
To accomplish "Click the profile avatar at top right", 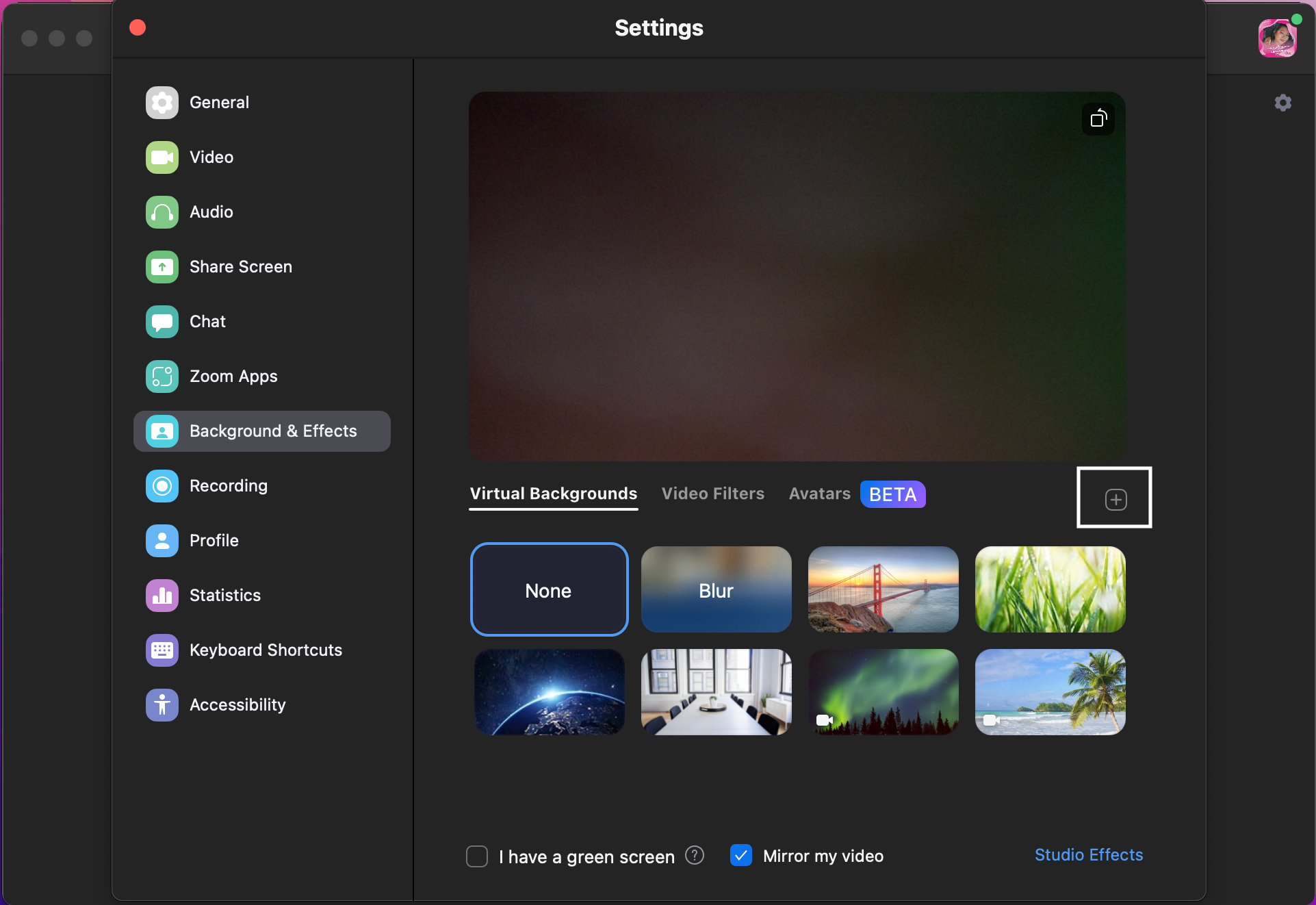I will click(1276, 38).
